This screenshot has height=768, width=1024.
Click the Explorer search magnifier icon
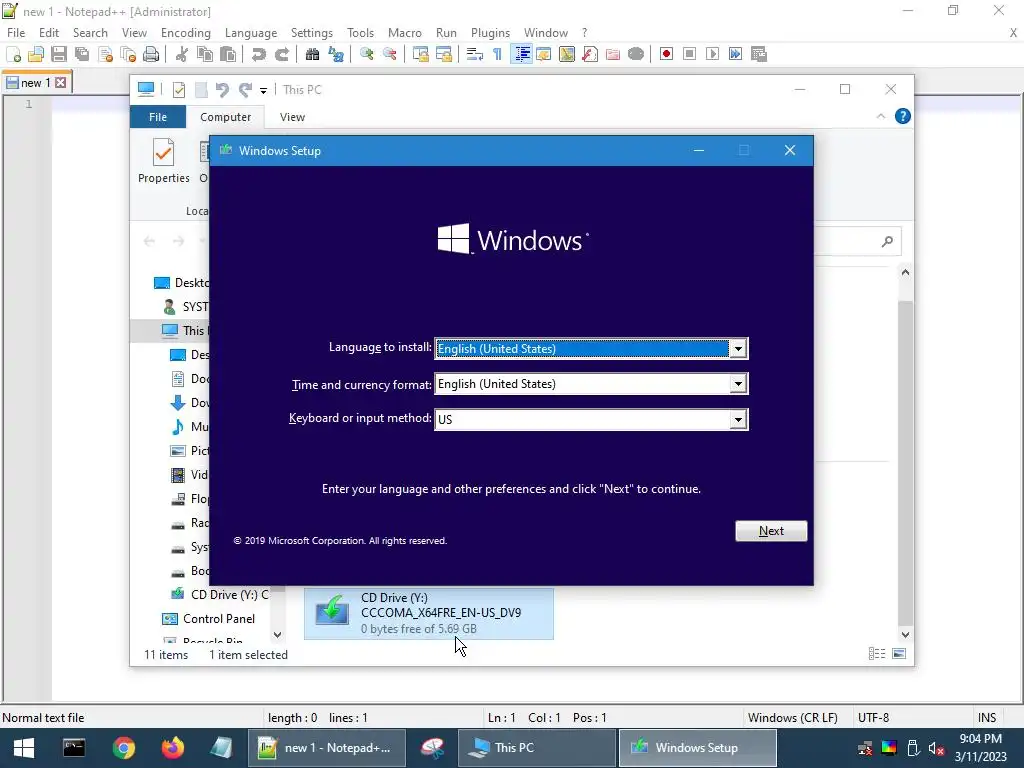tap(887, 242)
